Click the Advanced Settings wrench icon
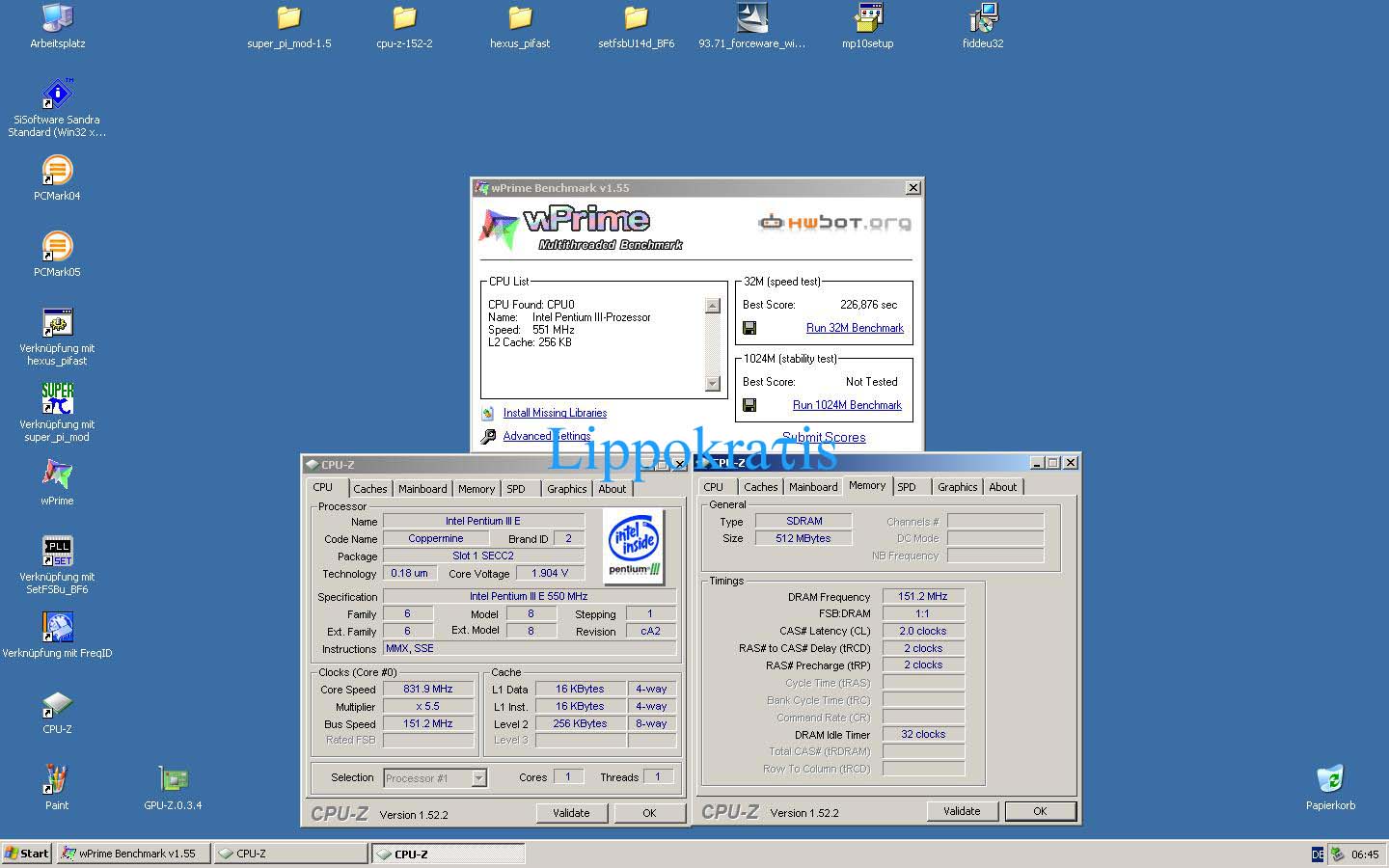The height and width of the screenshot is (868, 1389). 489,436
